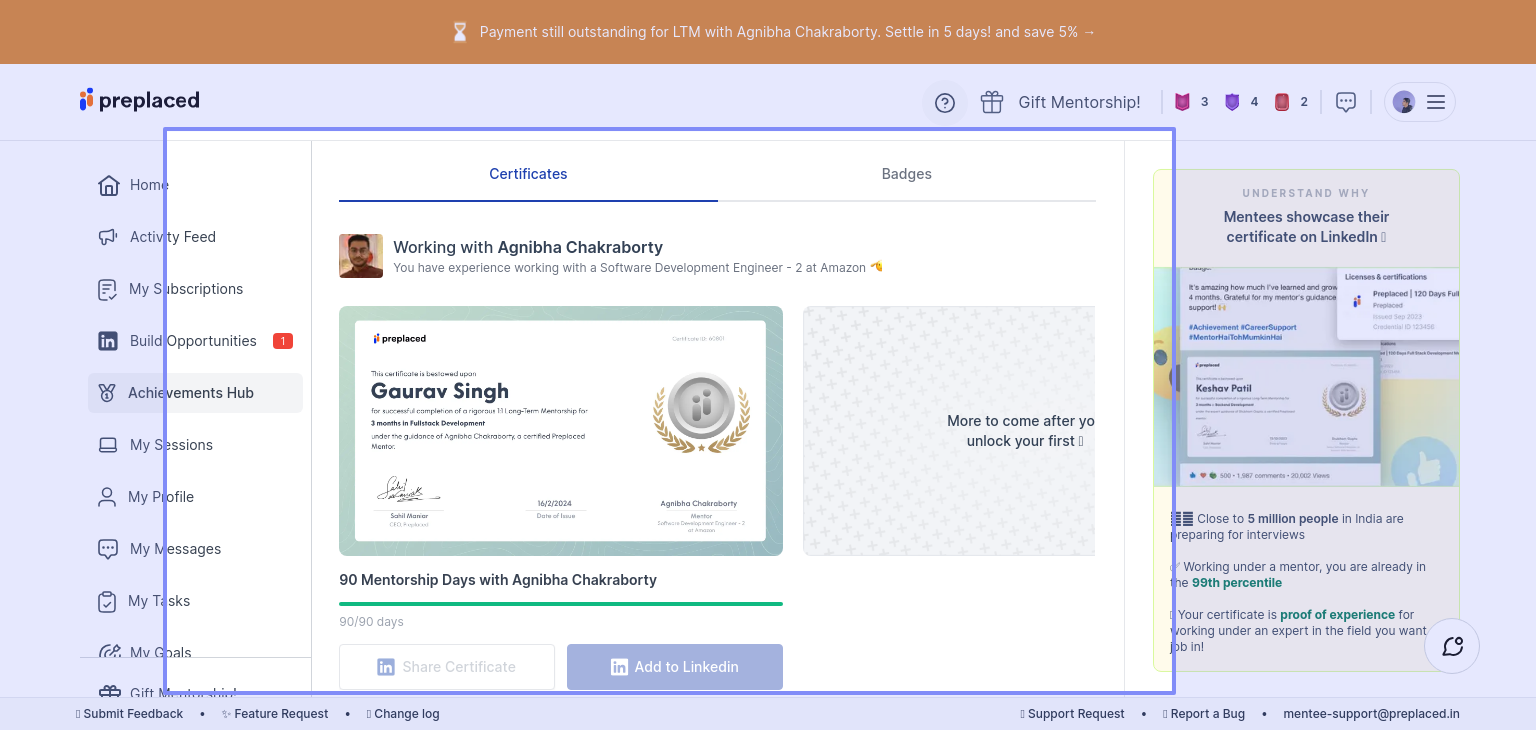The width and height of the screenshot is (1536, 730).
Task: Click the pink badge icon showing 3
Action: coord(1182,102)
